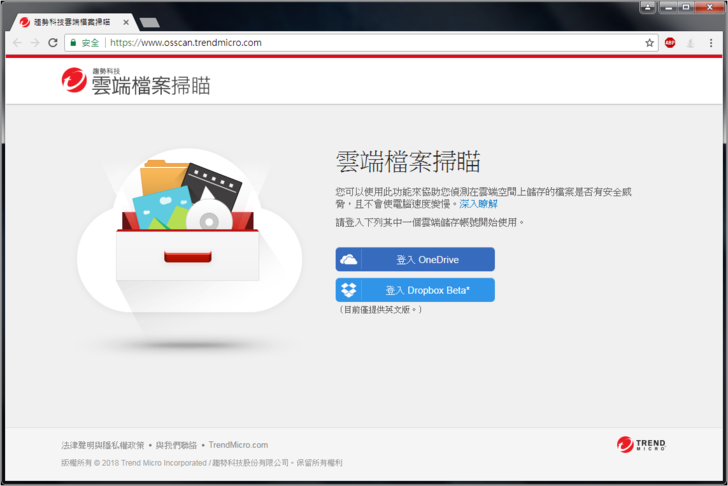Click the green secure padlock icon
The width and height of the screenshot is (728, 486).
tap(73, 43)
